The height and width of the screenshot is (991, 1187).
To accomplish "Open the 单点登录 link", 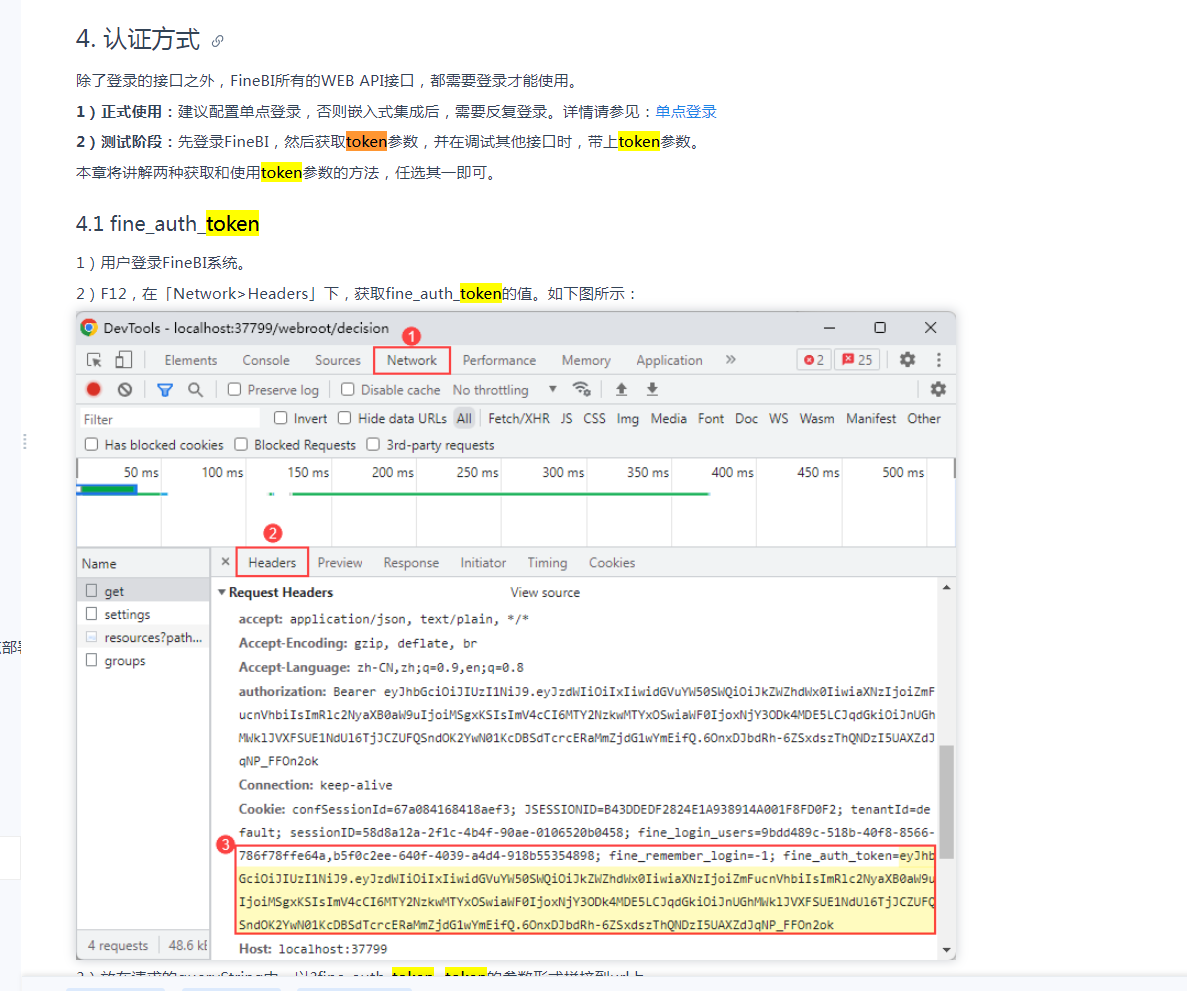I will 686,112.
